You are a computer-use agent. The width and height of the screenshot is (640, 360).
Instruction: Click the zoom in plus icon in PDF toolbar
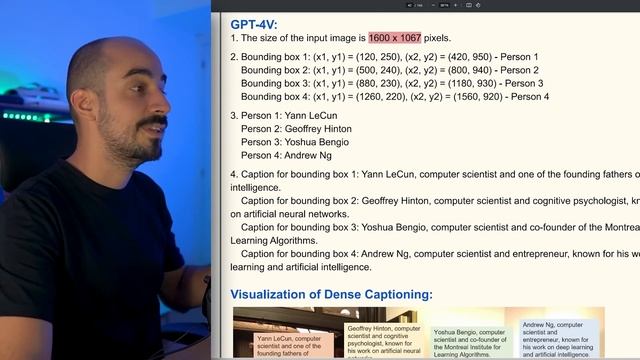456,5
